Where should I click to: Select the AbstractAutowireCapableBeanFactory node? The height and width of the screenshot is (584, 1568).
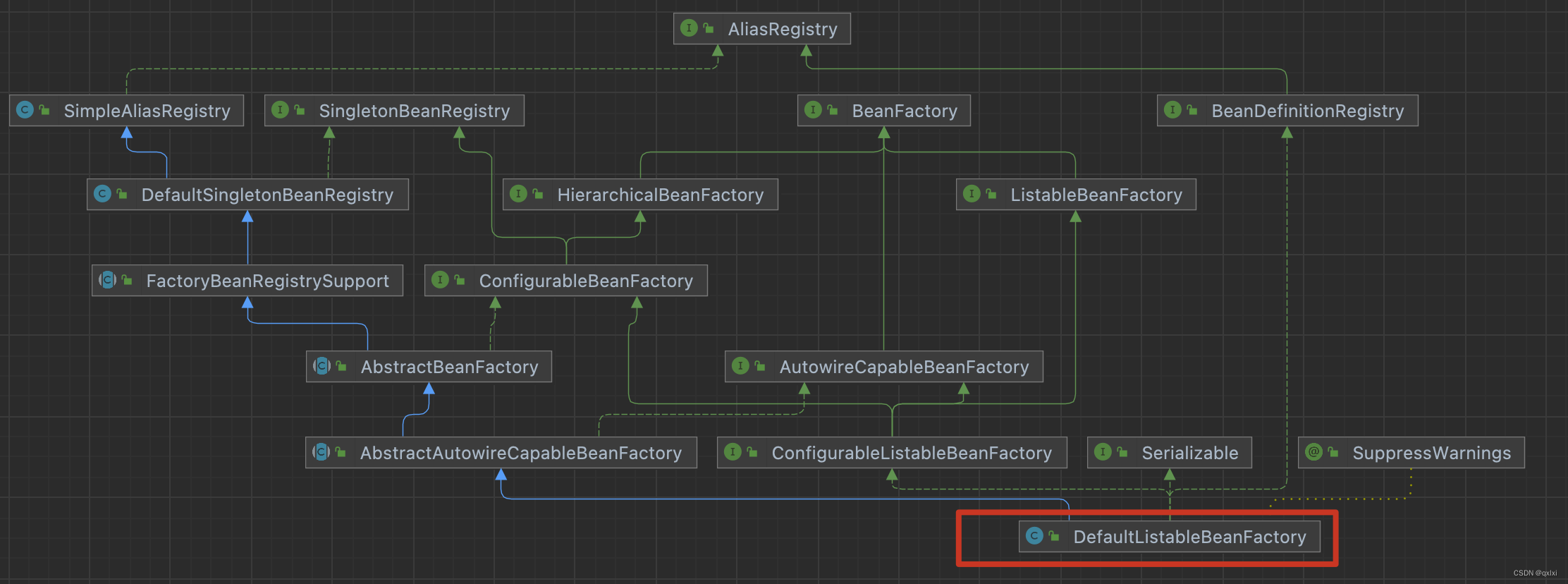click(501, 453)
